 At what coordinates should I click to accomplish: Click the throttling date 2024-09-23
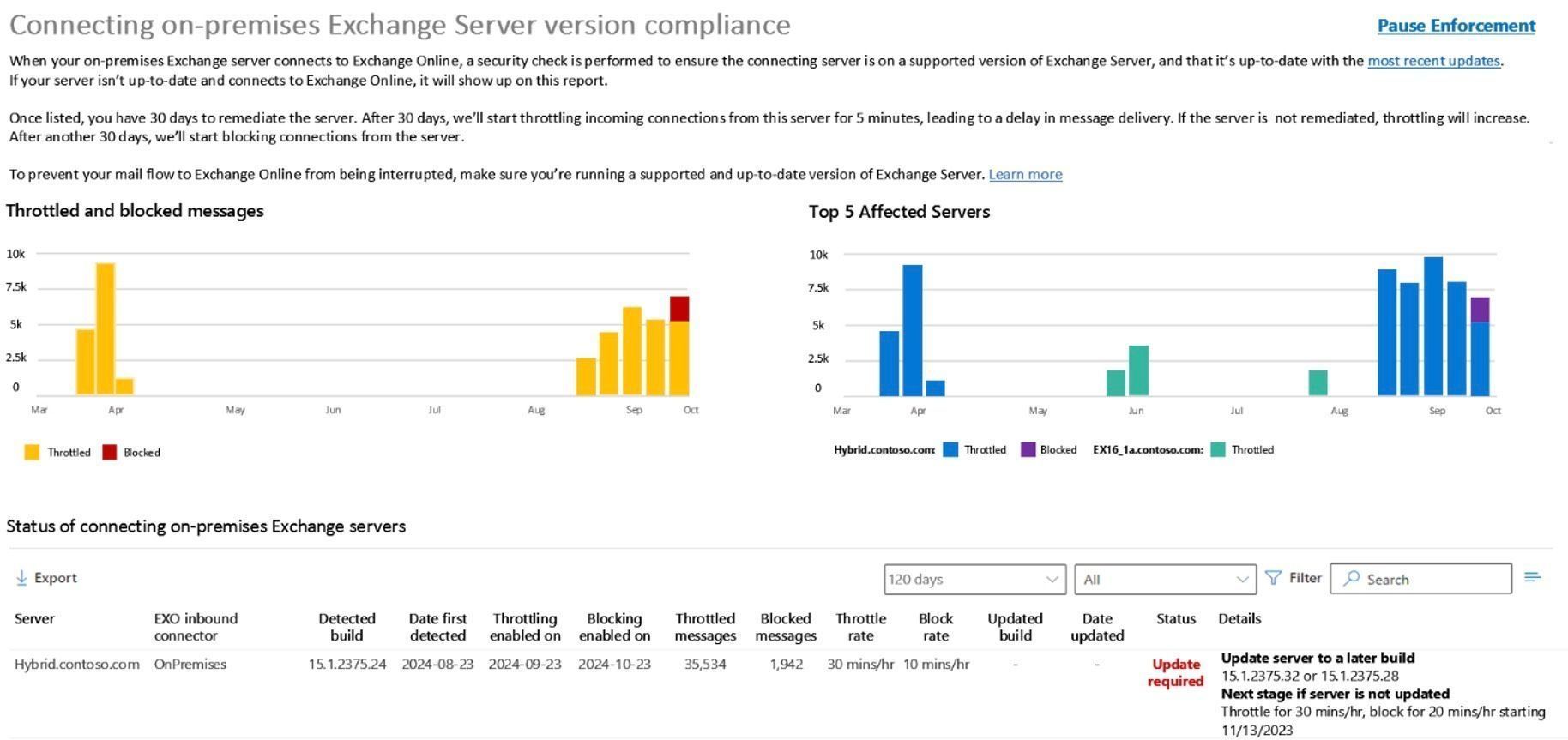point(525,665)
